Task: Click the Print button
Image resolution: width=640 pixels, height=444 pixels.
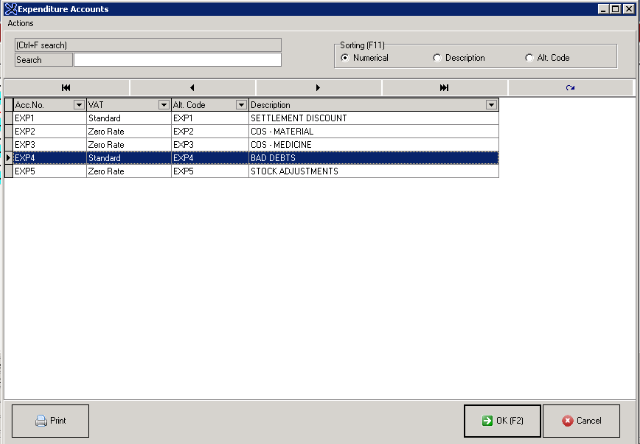Action: click(51, 421)
